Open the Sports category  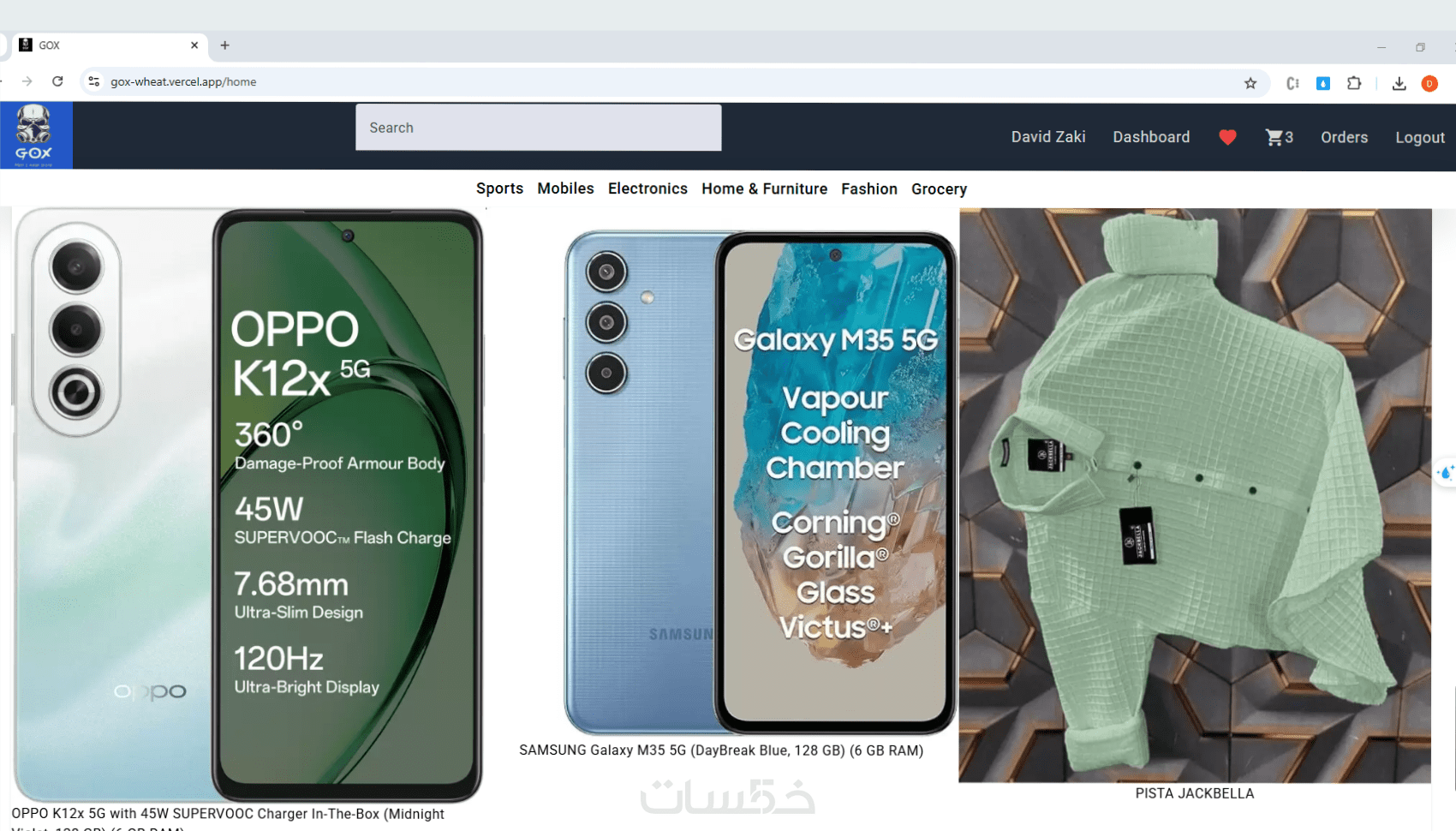[x=499, y=188]
